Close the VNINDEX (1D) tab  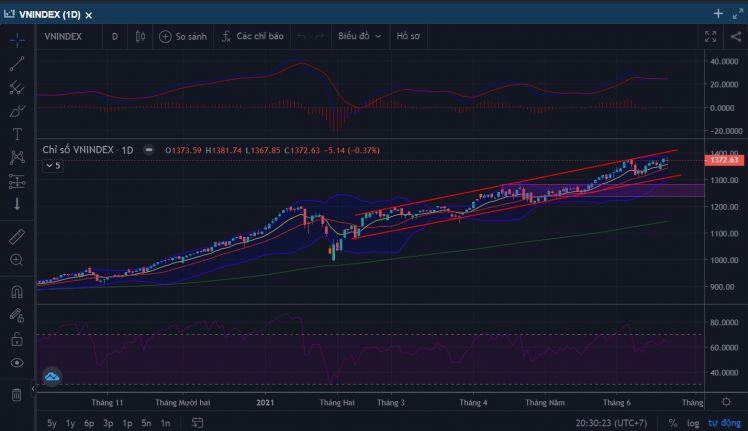point(89,15)
